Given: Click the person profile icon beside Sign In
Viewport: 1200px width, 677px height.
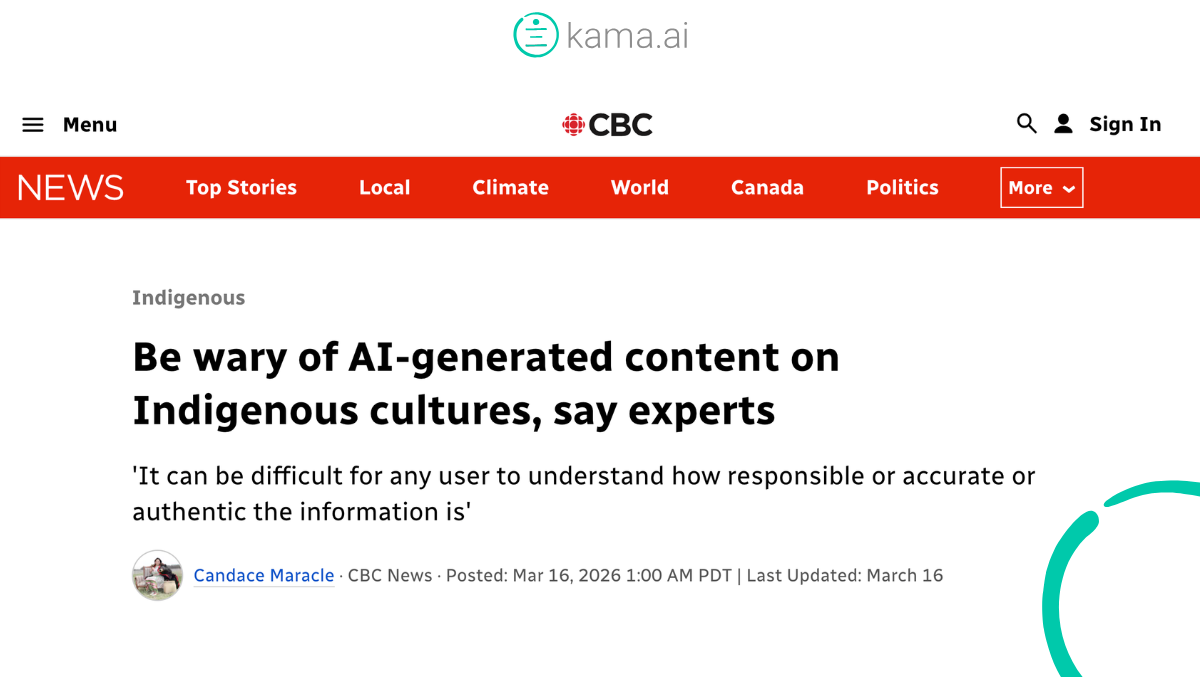Looking at the screenshot, I should [1062, 123].
